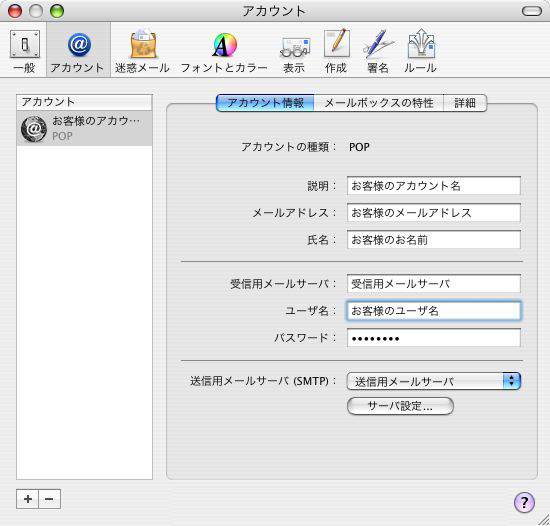
Task: Expand the 送信用メールサーバ SMTP dropdown
Action: pyautogui.click(x=434, y=381)
